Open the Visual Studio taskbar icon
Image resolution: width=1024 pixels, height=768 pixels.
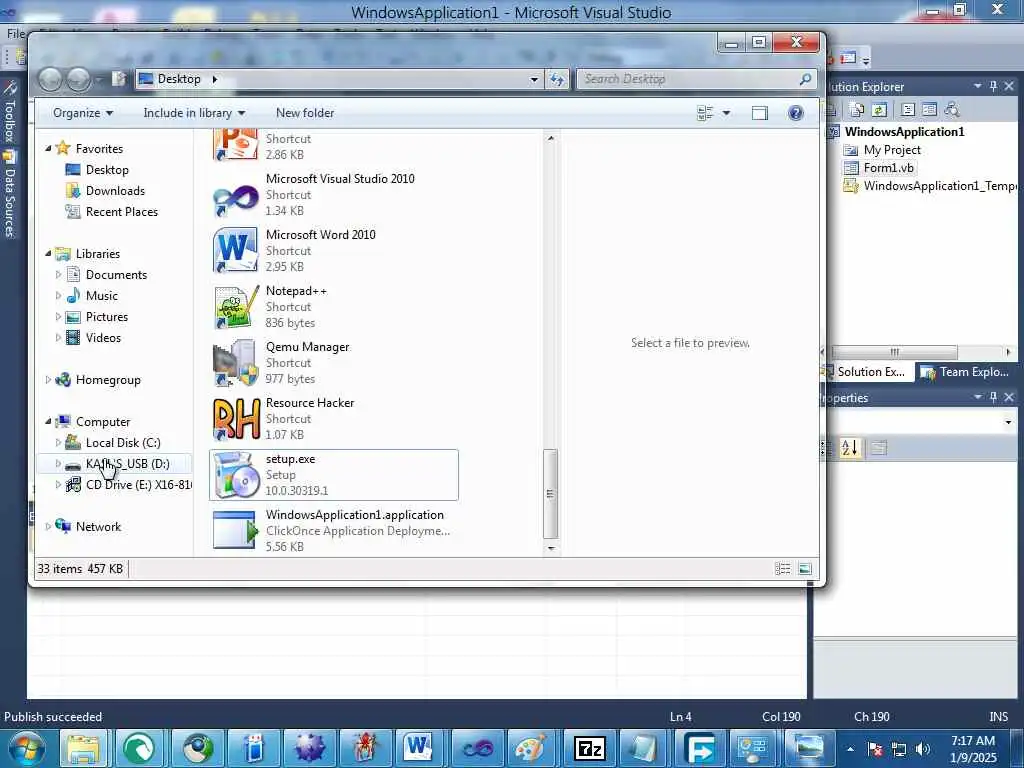click(478, 748)
